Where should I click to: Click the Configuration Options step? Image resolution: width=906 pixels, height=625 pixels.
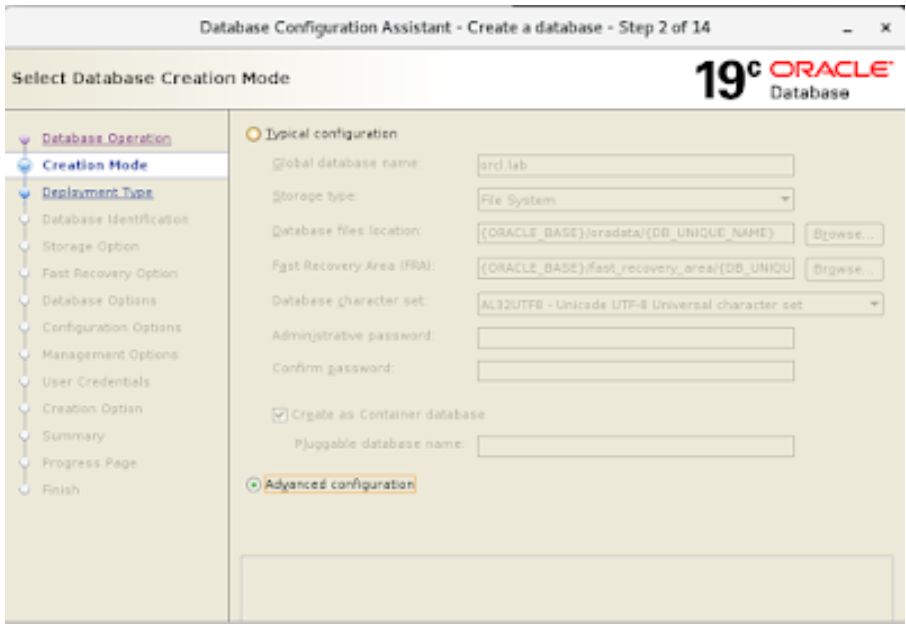[112, 328]
